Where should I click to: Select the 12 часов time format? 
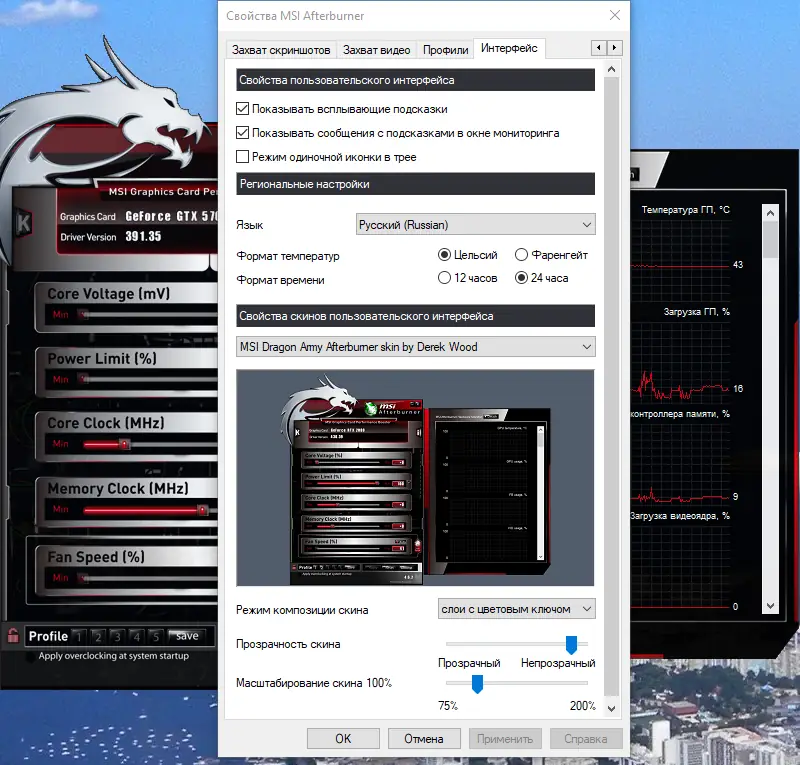click(x=444, y=278)
